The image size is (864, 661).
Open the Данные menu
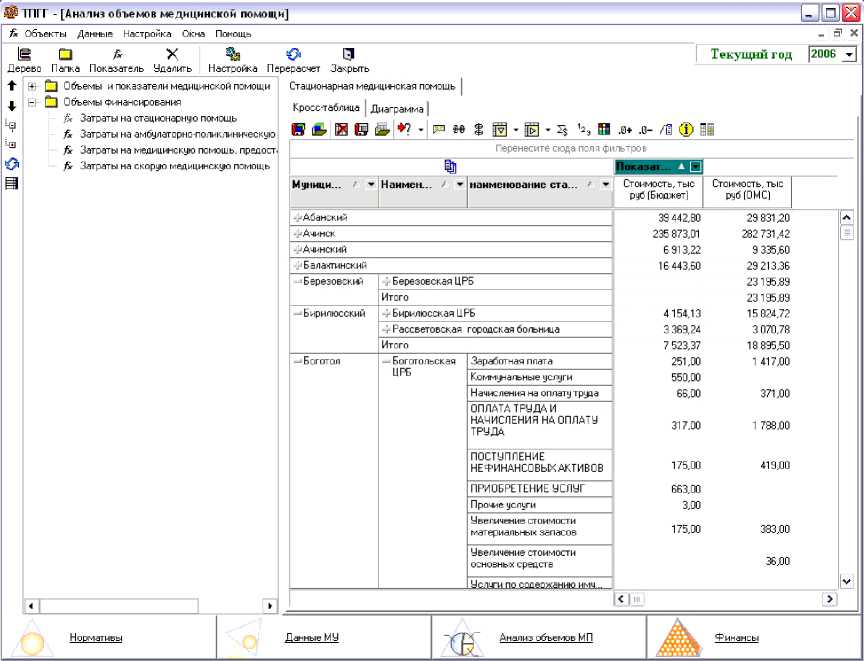(95, 33)
